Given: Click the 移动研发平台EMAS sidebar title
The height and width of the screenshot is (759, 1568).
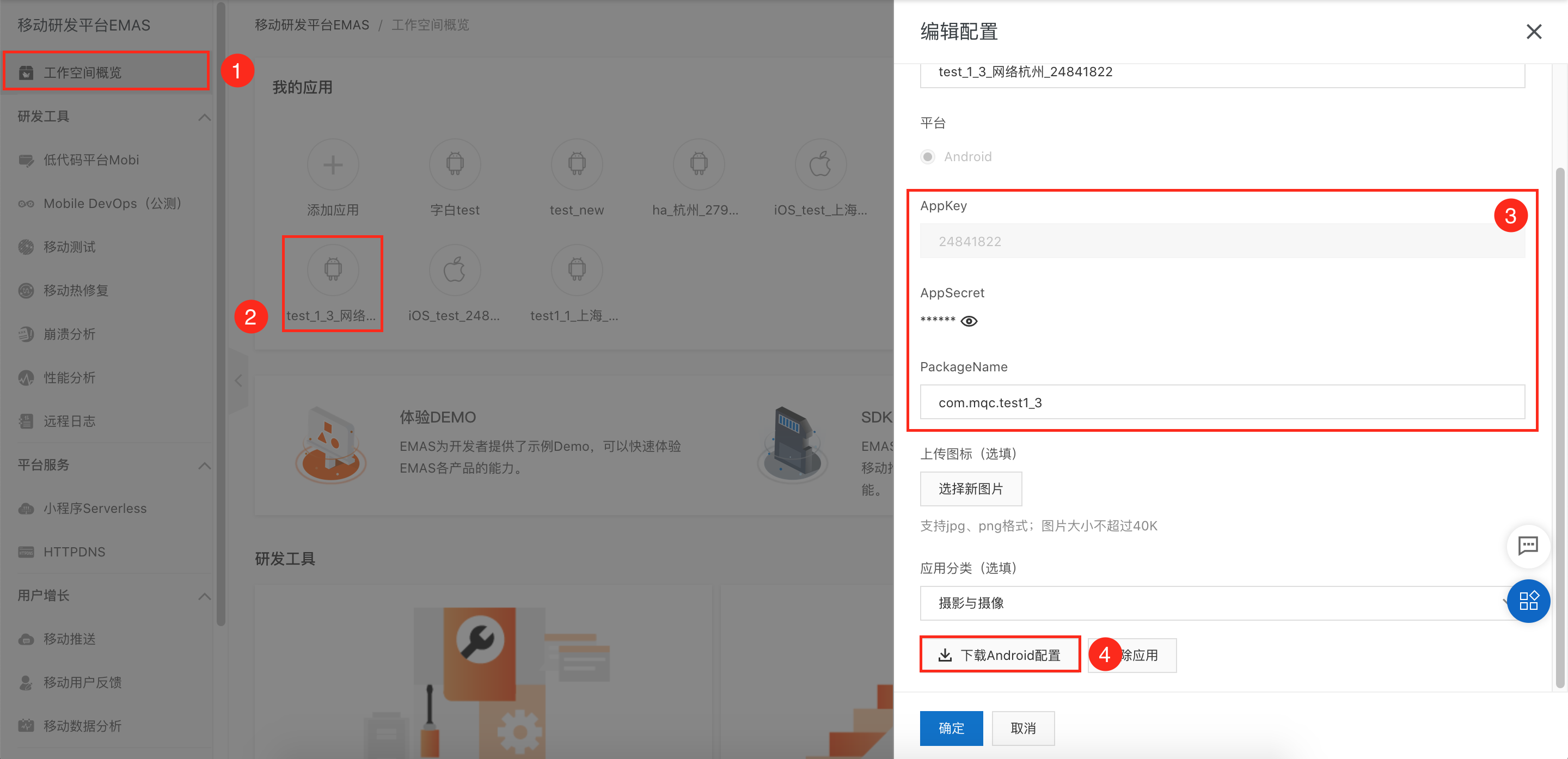Looking at the screenshot, I should pos(84,25).
